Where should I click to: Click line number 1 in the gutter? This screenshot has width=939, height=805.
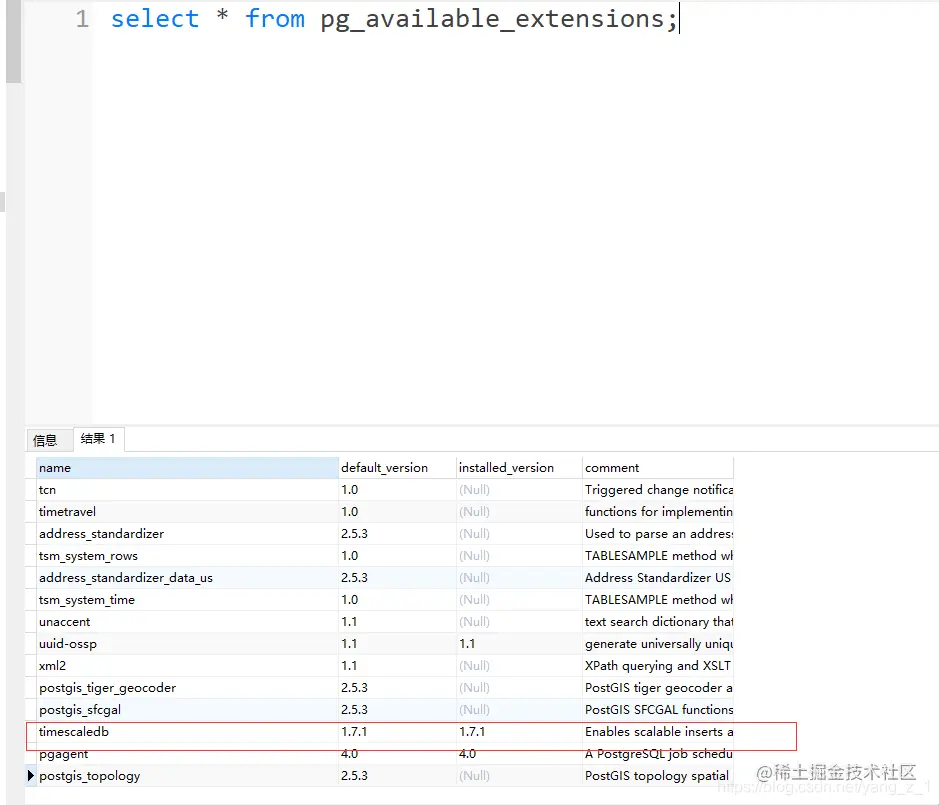point(82,19)
